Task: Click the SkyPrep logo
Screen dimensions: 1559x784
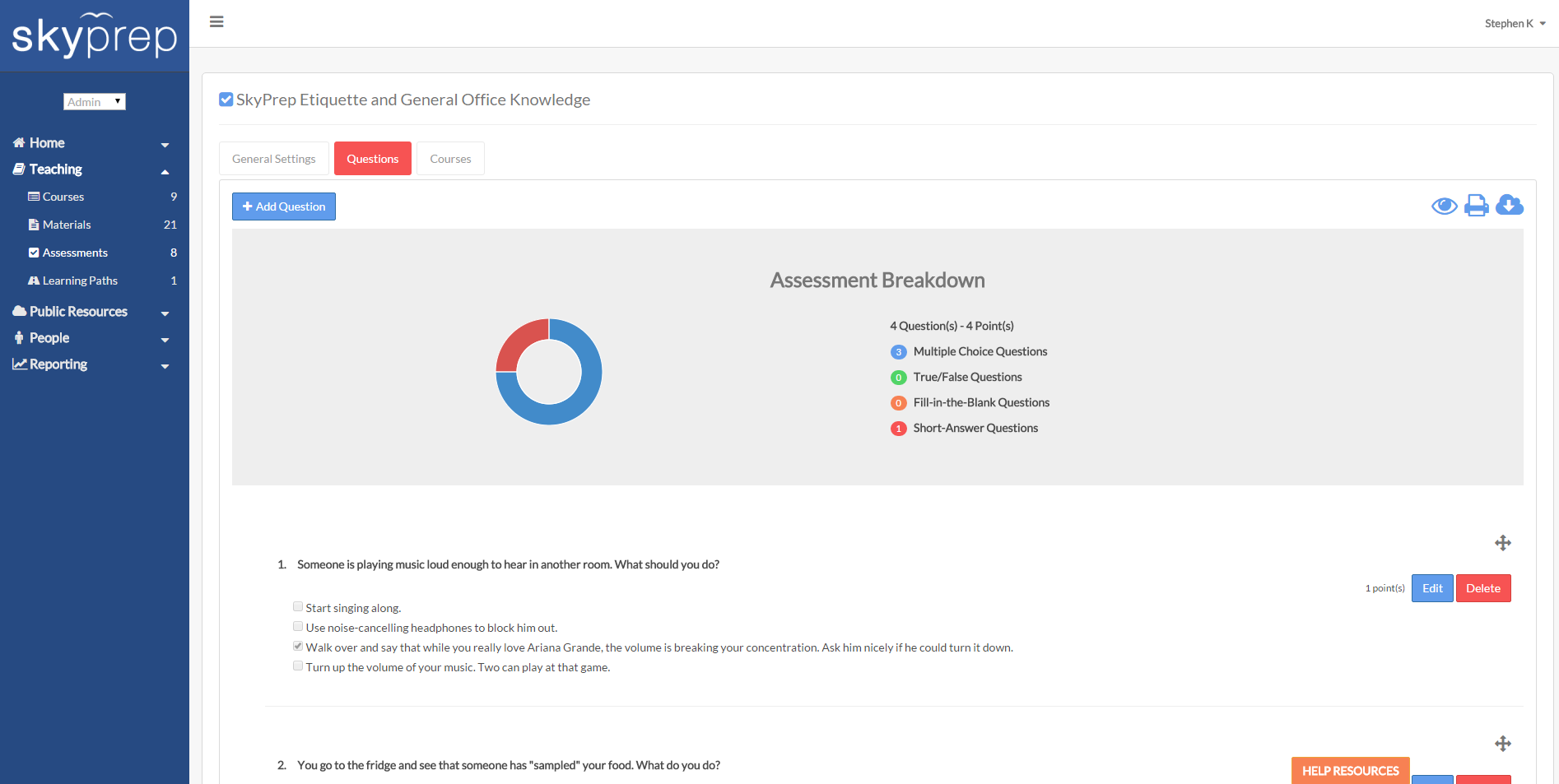Action: point(95,35)
